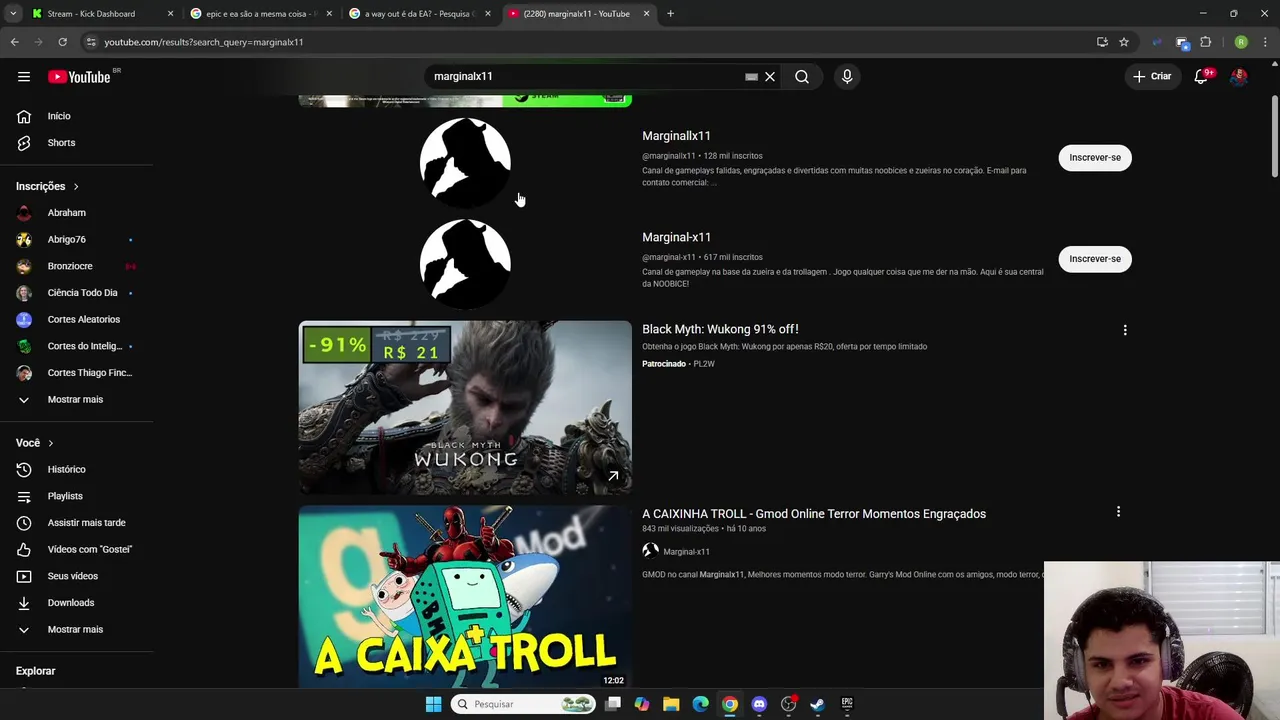The width and height of the screenshot is (1280, 720).
Task: Open the Criar menu
Action: (x=1152, y=76)
